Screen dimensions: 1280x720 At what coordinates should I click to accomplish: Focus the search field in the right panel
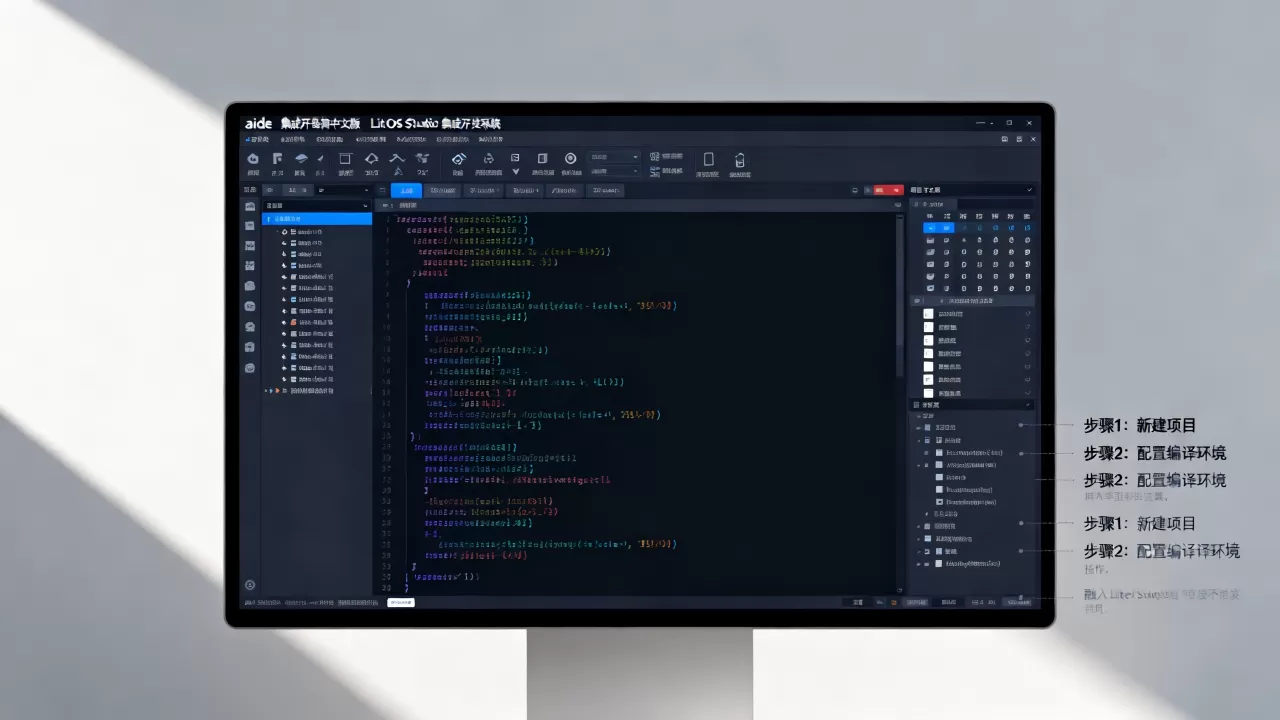coord(996,204)
